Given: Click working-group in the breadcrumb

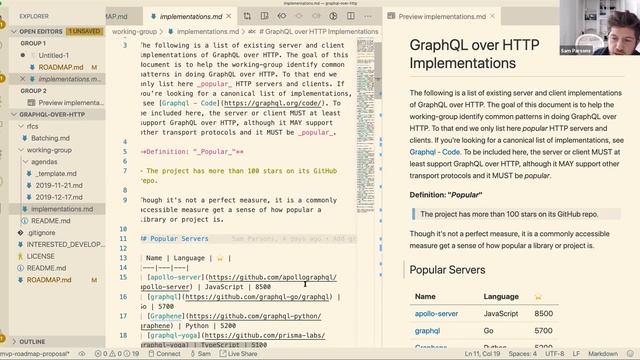Looking at the screenshot, I should coord(134,31).
